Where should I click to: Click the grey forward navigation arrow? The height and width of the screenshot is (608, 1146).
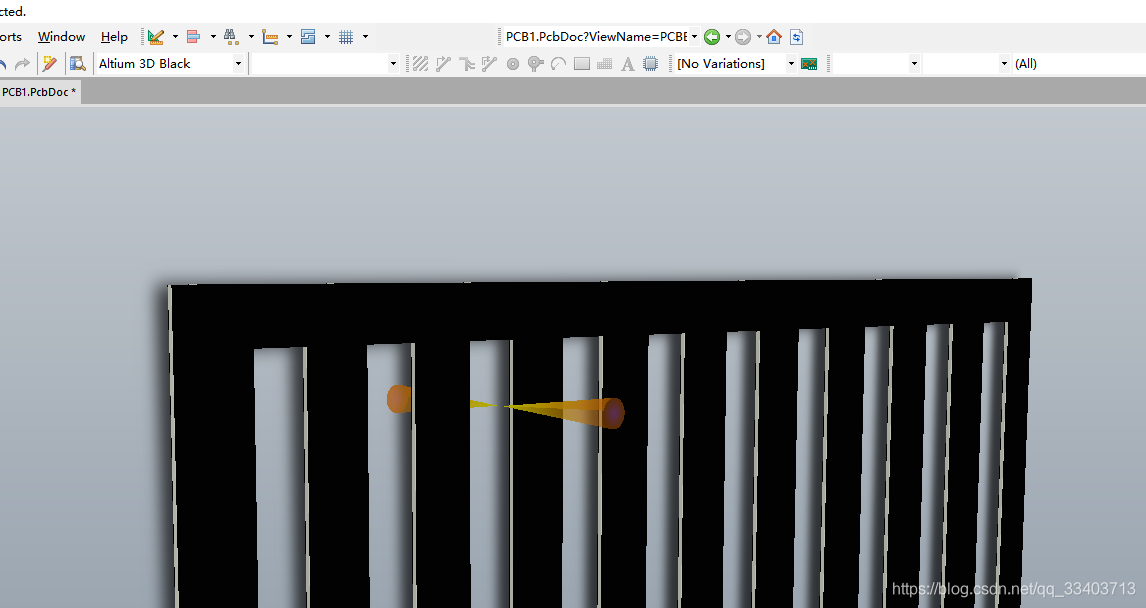tap(743, 37)
